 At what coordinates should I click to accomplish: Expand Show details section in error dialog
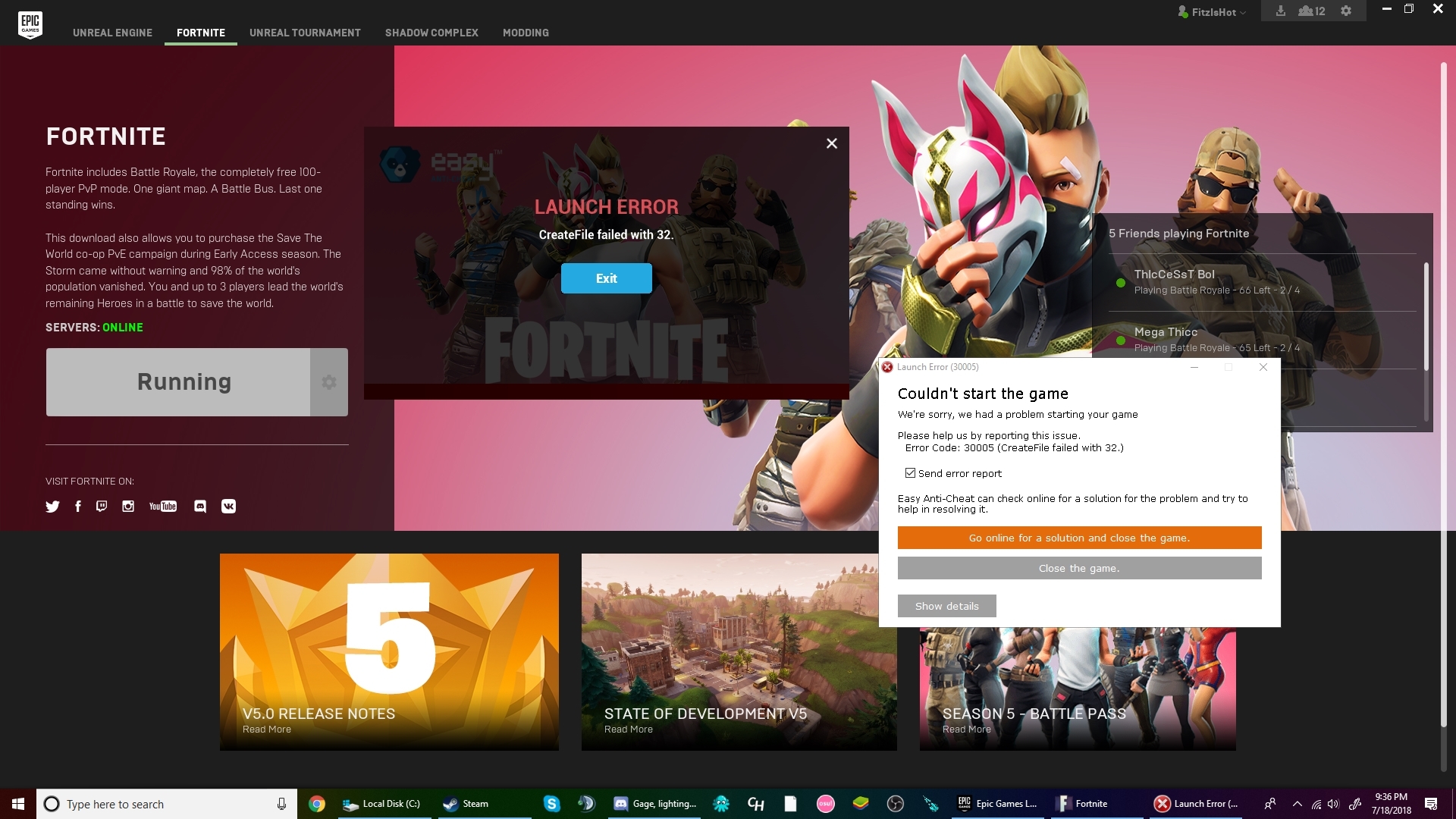tap(946, 605)
